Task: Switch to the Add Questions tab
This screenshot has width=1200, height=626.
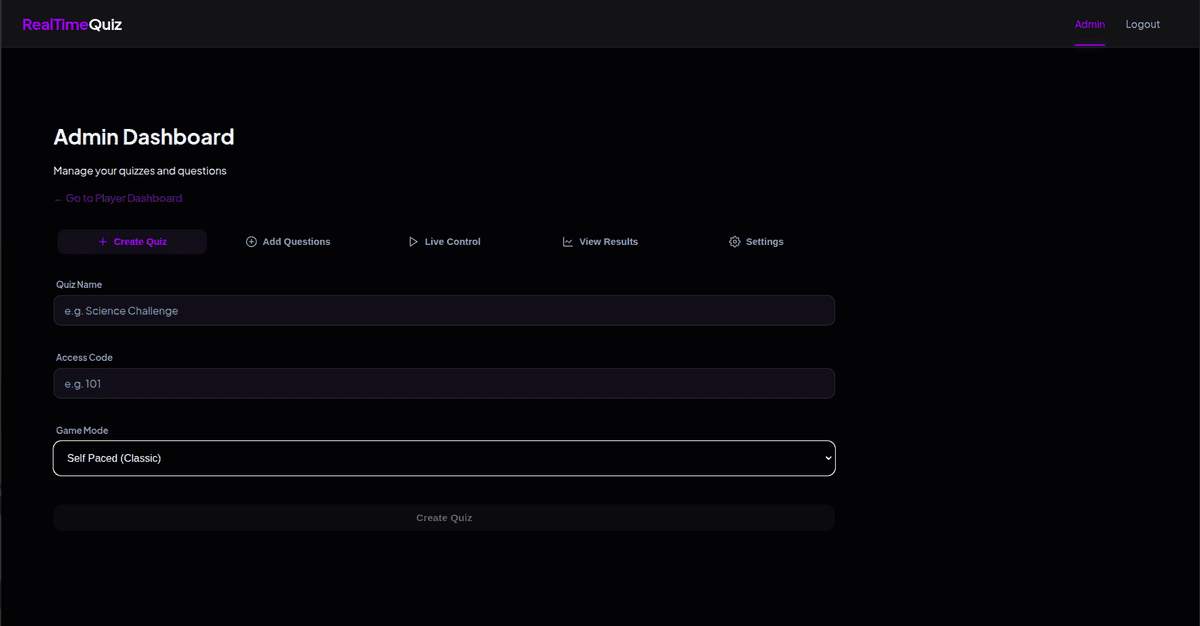Action: pyautogui.click(x=288, y=241)
